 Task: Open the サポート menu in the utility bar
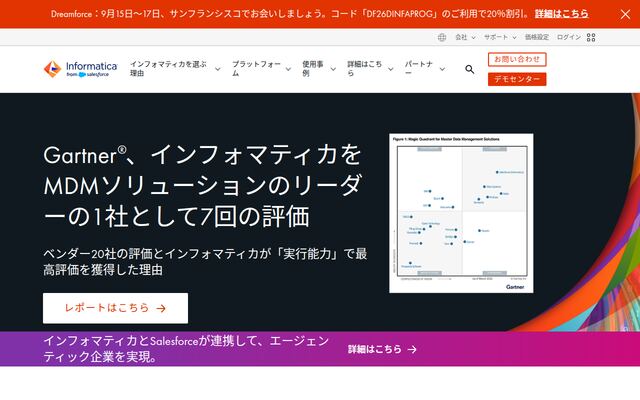coord(496,37)
